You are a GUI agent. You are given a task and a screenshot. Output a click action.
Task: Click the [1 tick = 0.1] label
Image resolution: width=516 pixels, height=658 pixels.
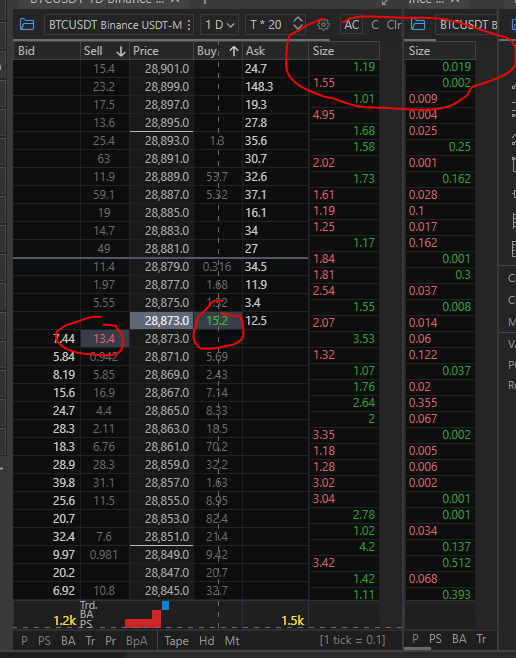click(352, 640)
